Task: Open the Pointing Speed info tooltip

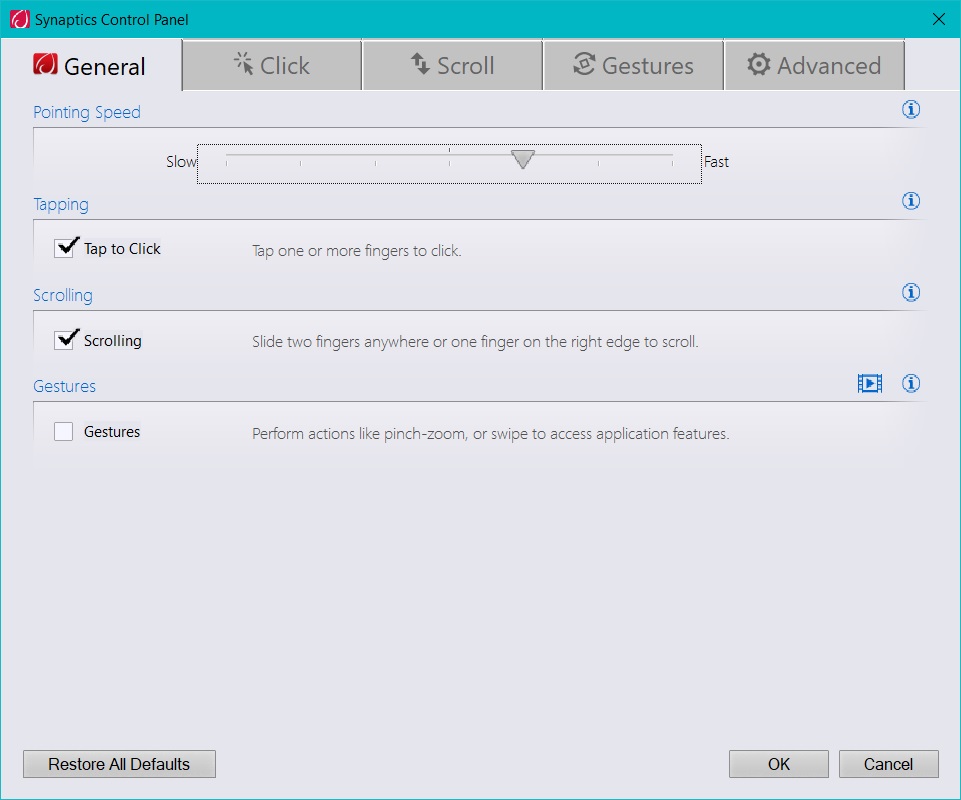Action: [x=911, y=110]
